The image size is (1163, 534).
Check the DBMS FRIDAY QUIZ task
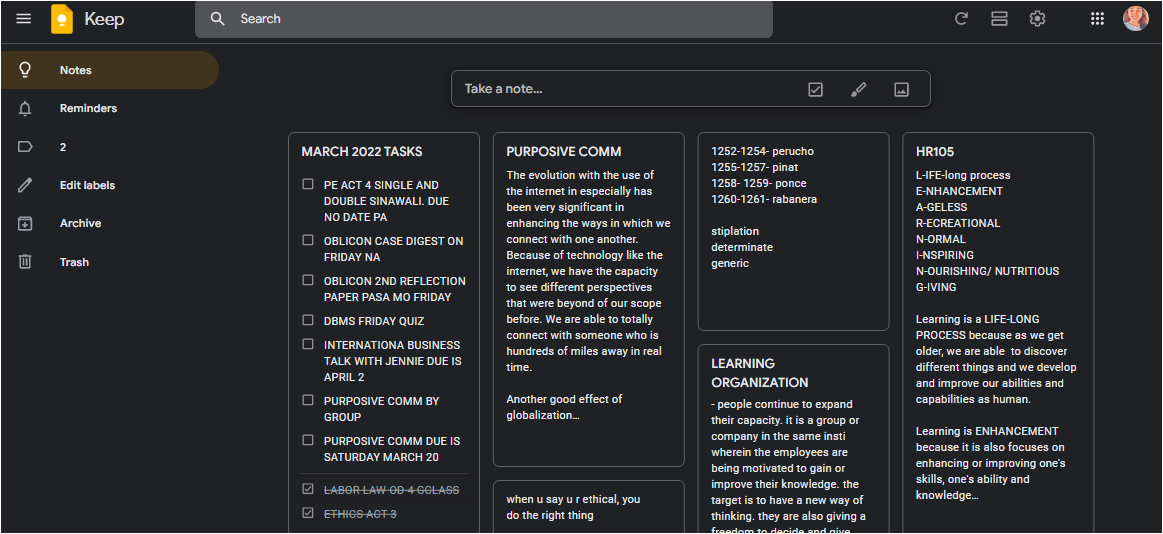(308, 320)
